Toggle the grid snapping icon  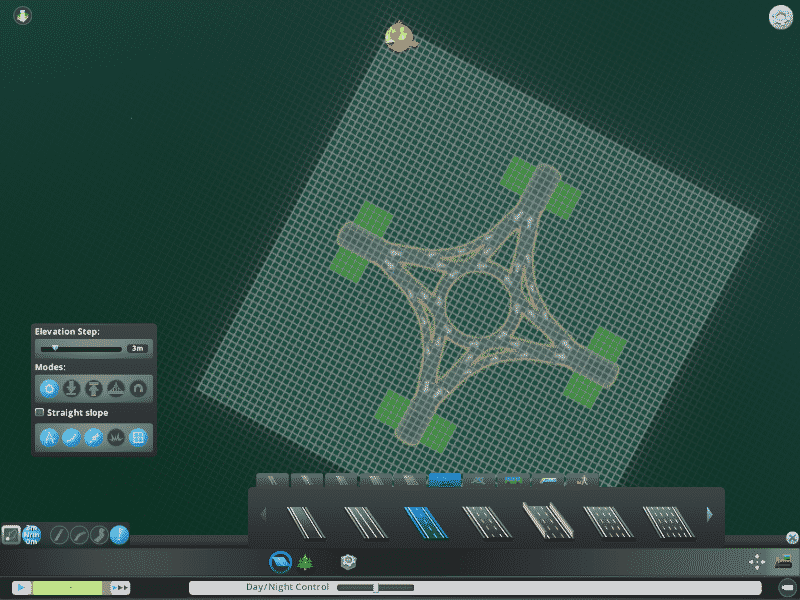click(x=139, y=437)
